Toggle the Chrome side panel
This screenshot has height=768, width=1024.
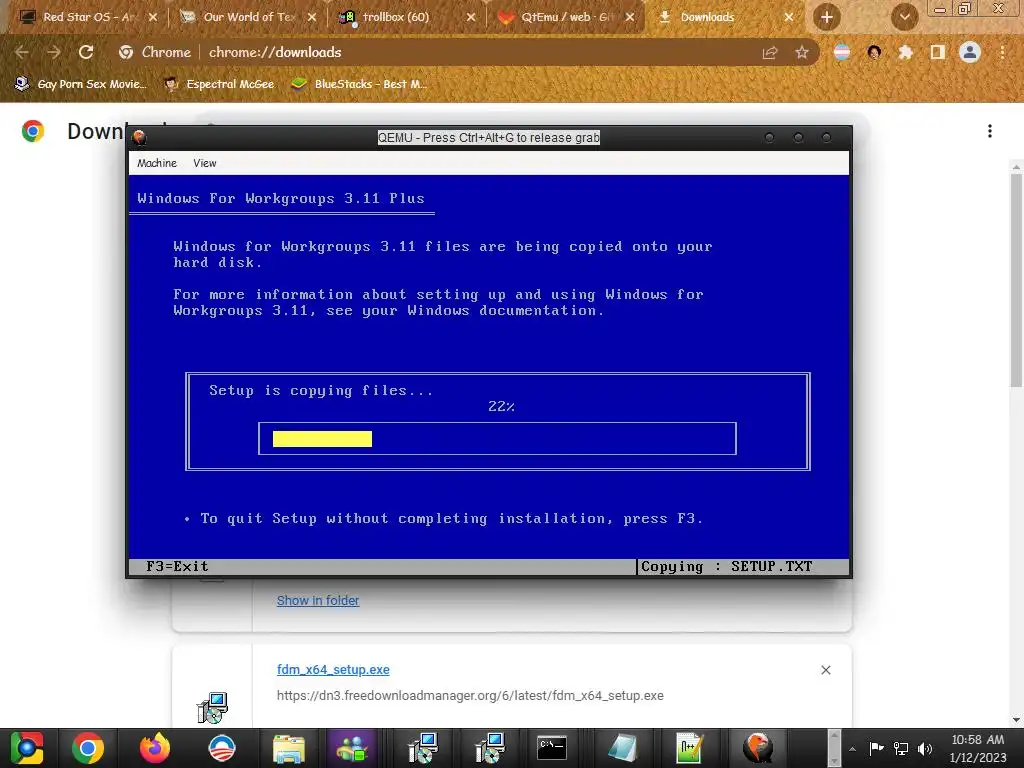click(938, 52)
